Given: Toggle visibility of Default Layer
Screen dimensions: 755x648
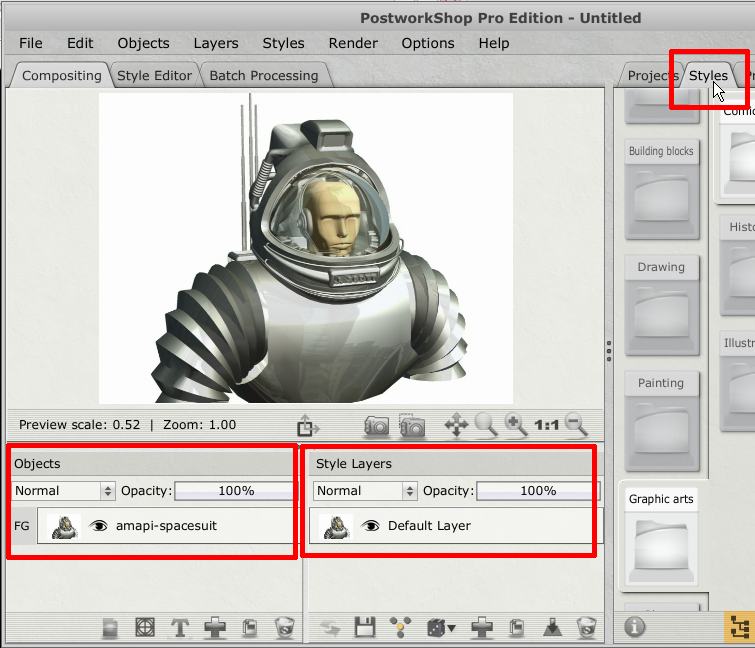Looking at the screenshot, I should pos(370,526).
